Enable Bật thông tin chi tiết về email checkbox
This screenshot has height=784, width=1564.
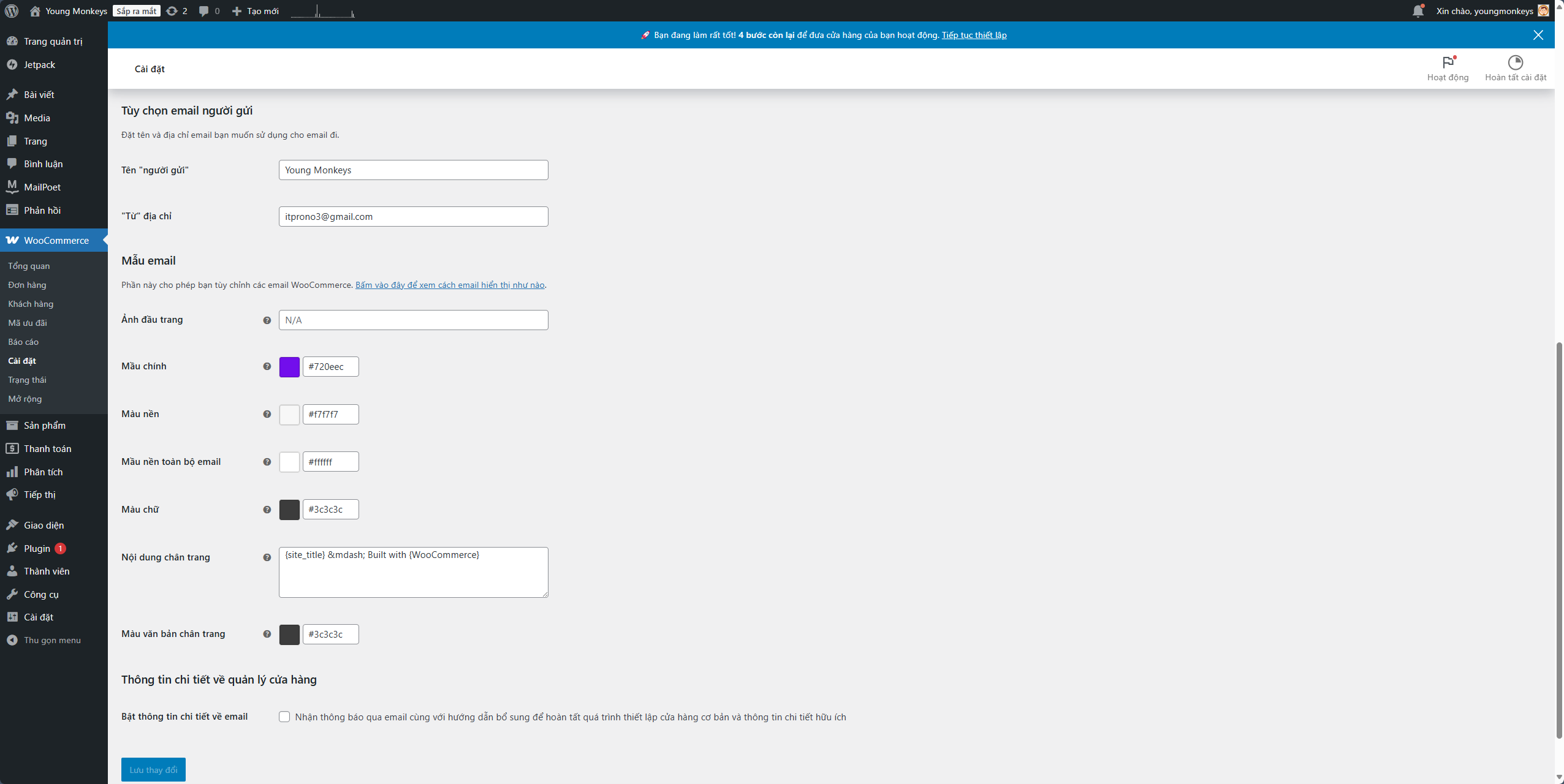284,717
